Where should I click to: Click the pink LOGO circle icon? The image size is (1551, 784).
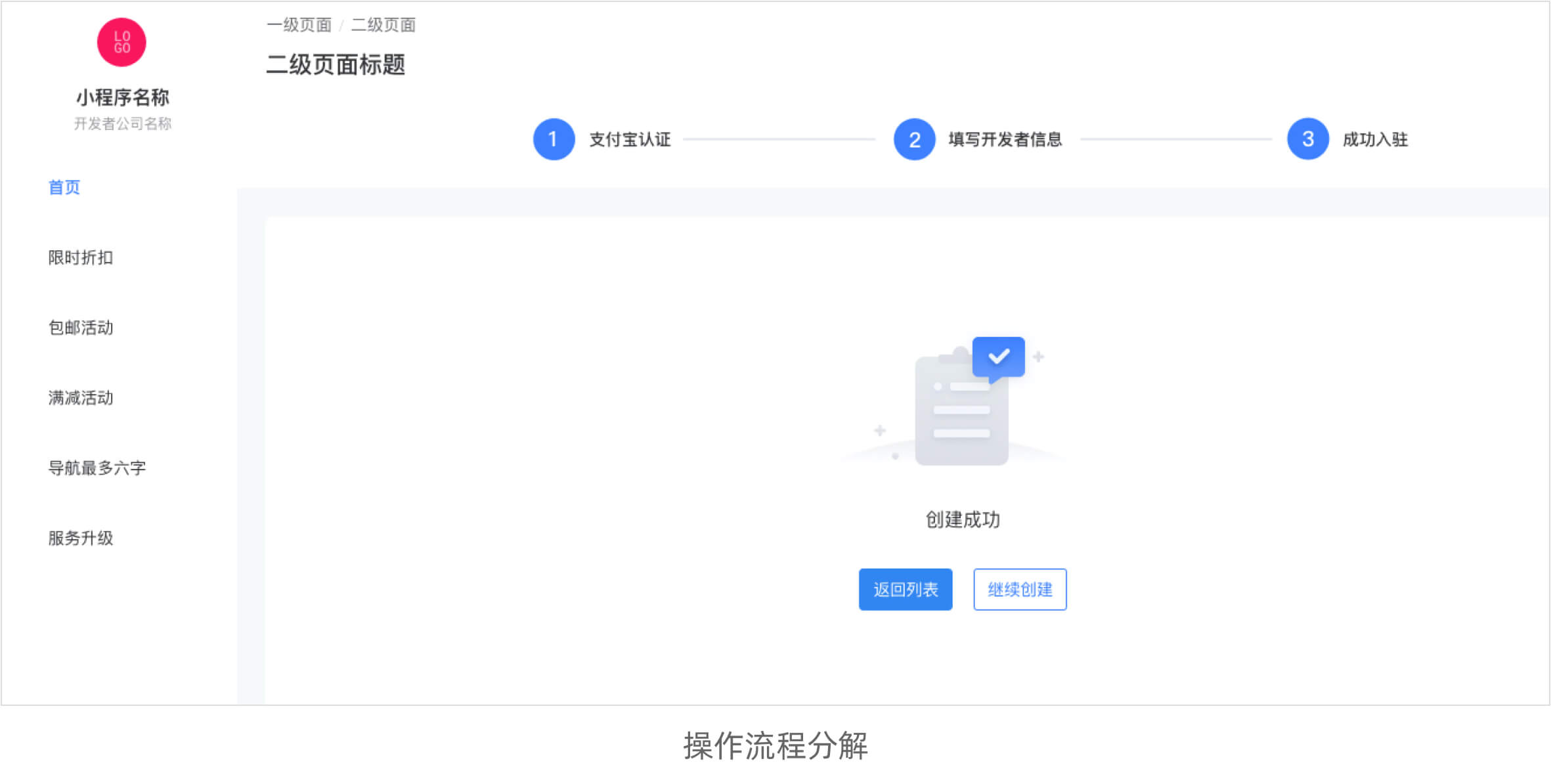tap(121, 42)
